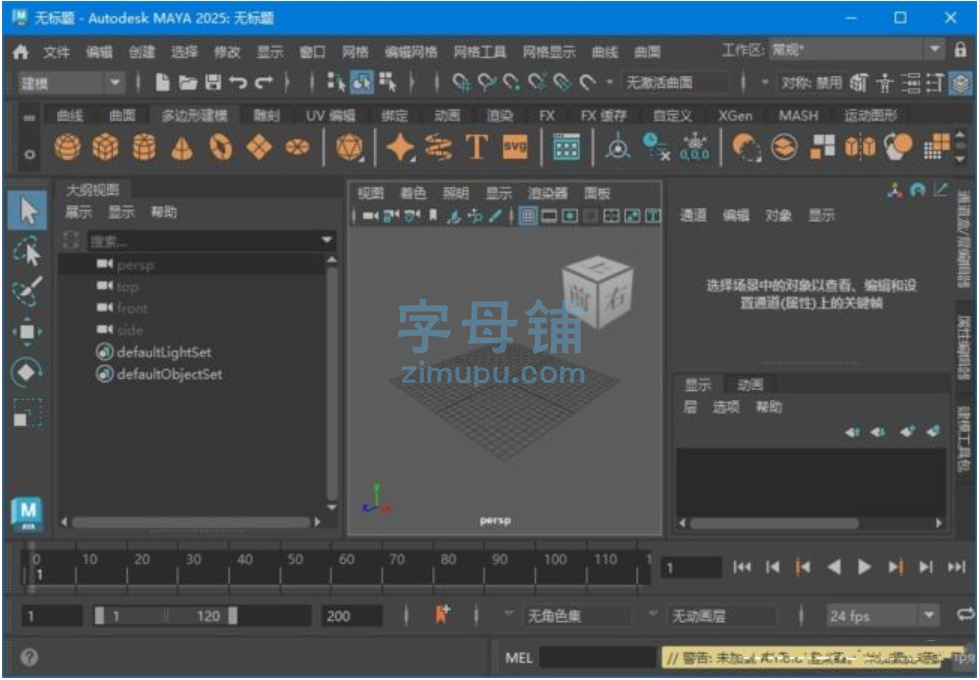The height and width of the screenshot is (680, 979).
Task: Toggle the viewport grid display button
Action: point(528,216)
